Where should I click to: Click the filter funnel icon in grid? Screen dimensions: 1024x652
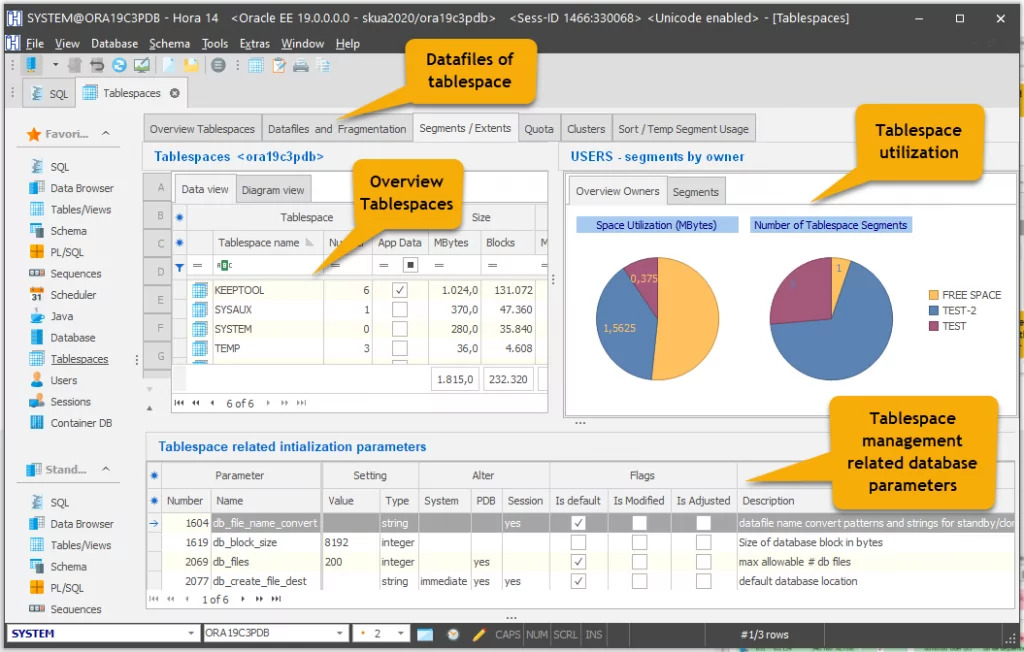pyautogui.click(x=180, y=266)
